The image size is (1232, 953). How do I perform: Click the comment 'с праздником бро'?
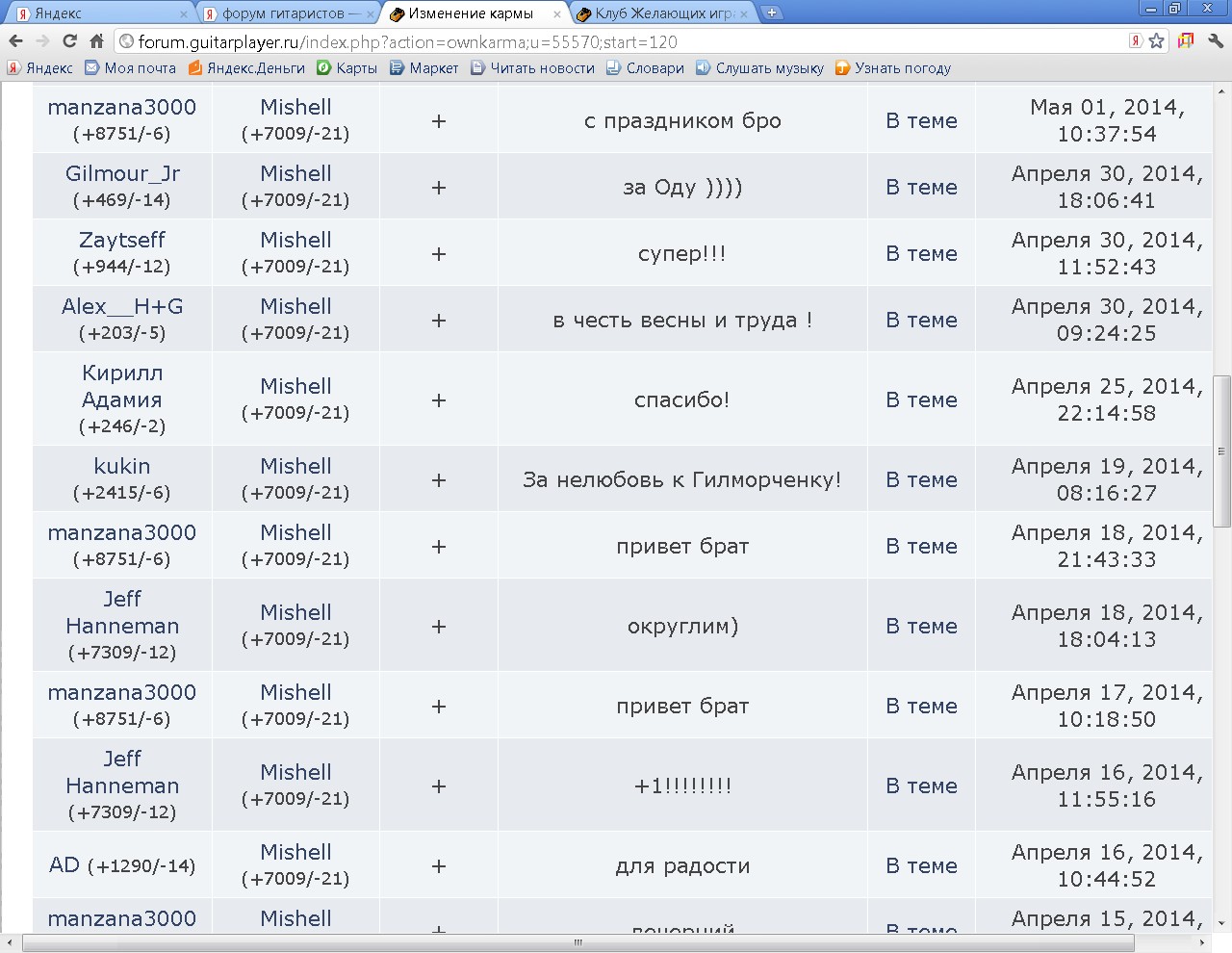tap(682, 121)
